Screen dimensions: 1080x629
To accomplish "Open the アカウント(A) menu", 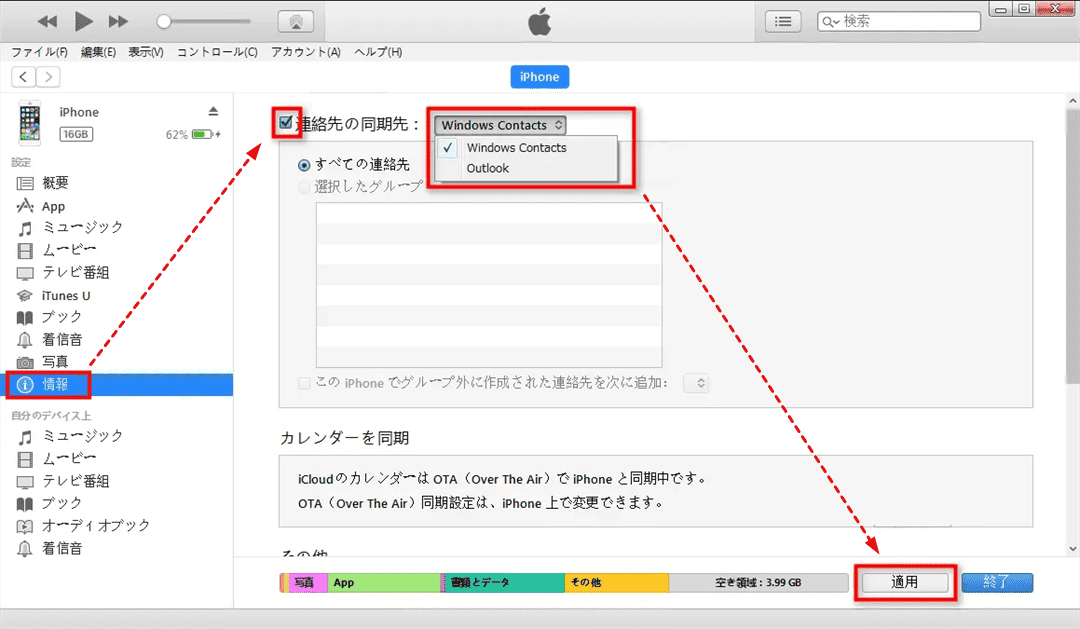I will click(306, 52).
